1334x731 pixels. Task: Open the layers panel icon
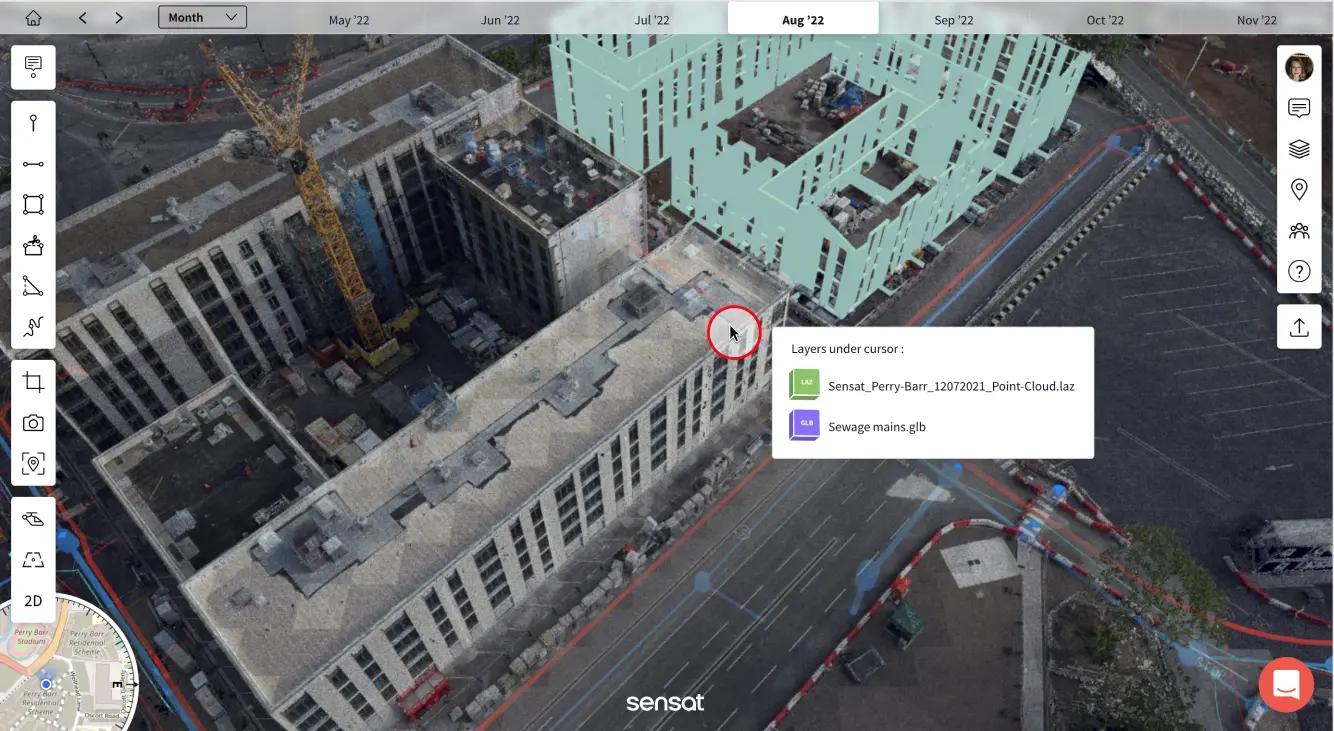[1299, 149]
